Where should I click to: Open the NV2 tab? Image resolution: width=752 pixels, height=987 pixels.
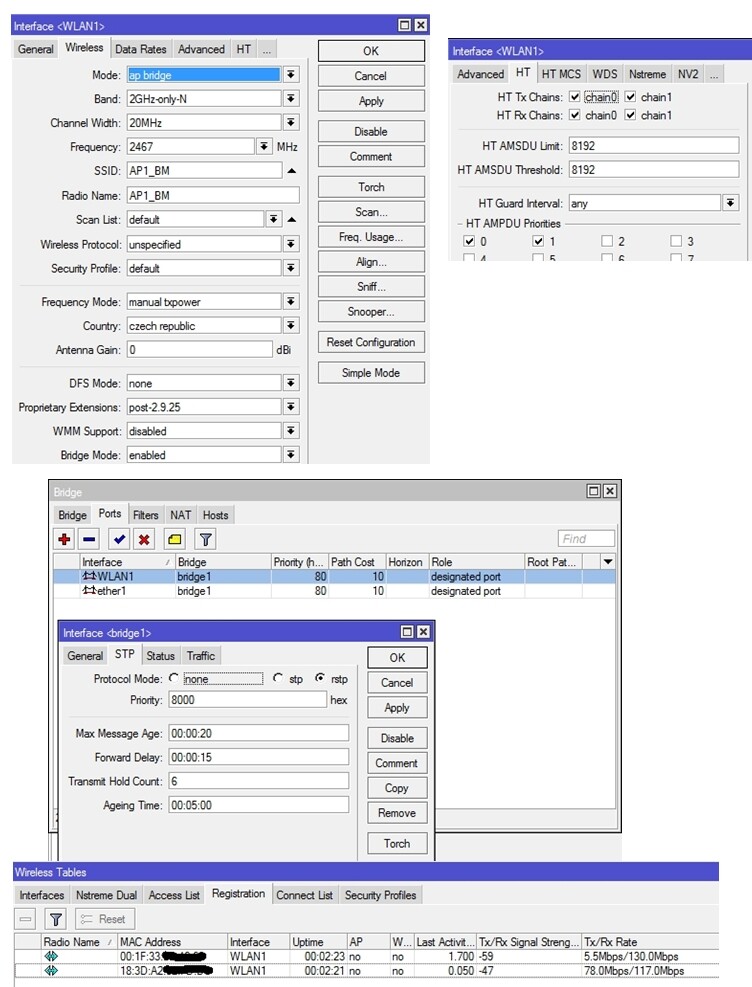pos(688,74)
